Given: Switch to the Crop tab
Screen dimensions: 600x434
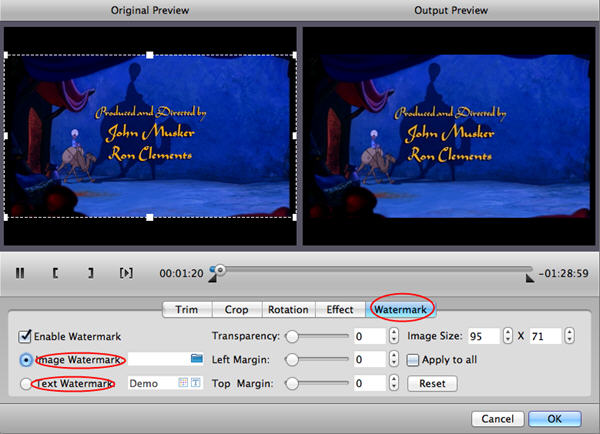Looking at the screenshot, I should tap(236, 309).
